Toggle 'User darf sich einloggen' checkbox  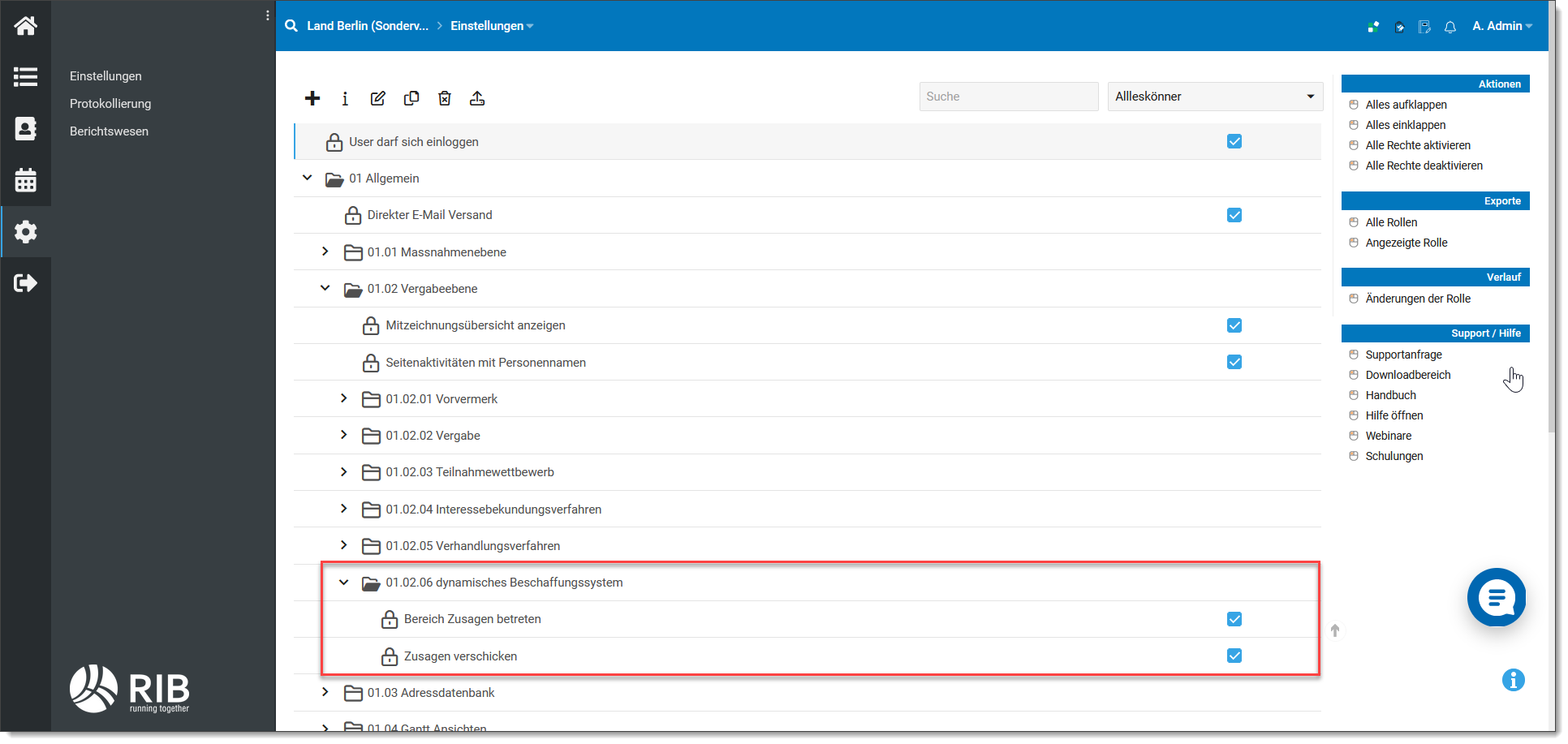[x=1234, y=141]
